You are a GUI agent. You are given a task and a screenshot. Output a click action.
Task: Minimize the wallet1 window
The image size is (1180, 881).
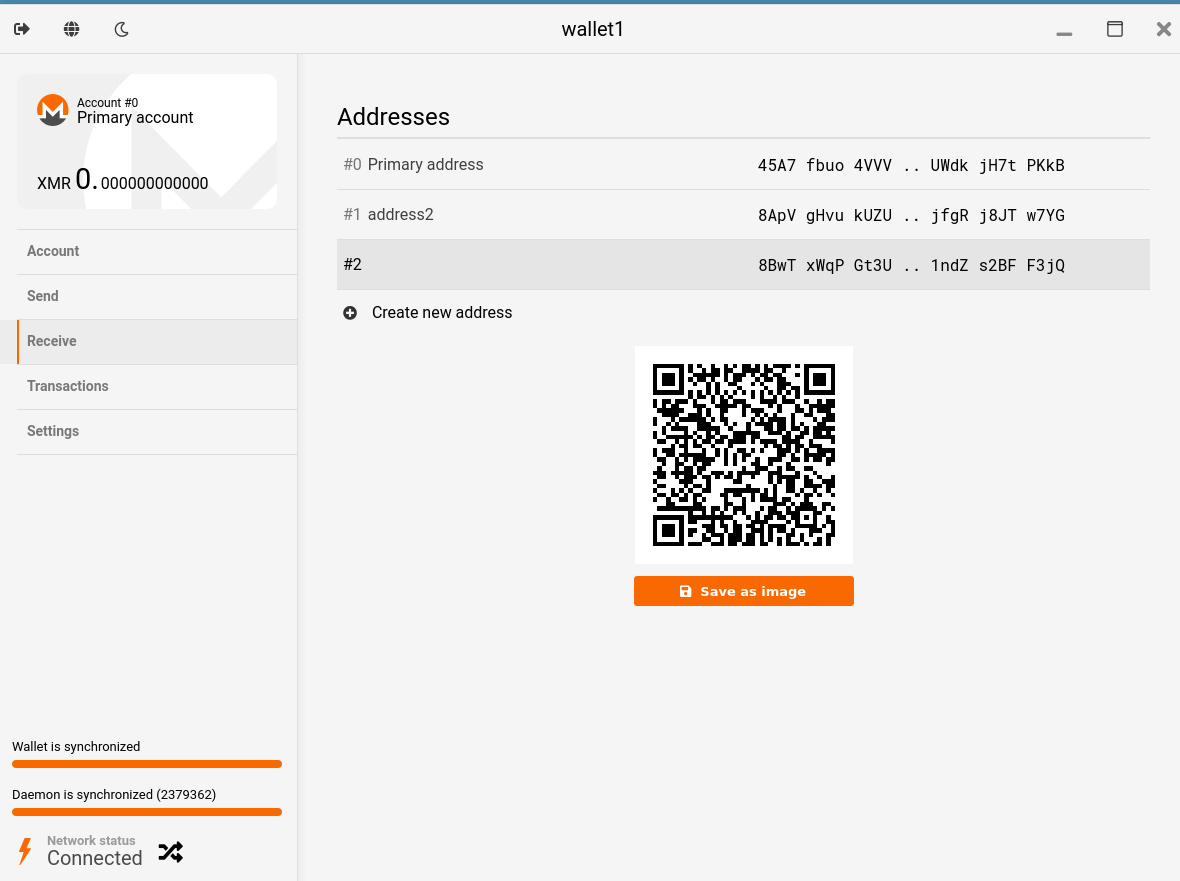[x=1064, y=33]
